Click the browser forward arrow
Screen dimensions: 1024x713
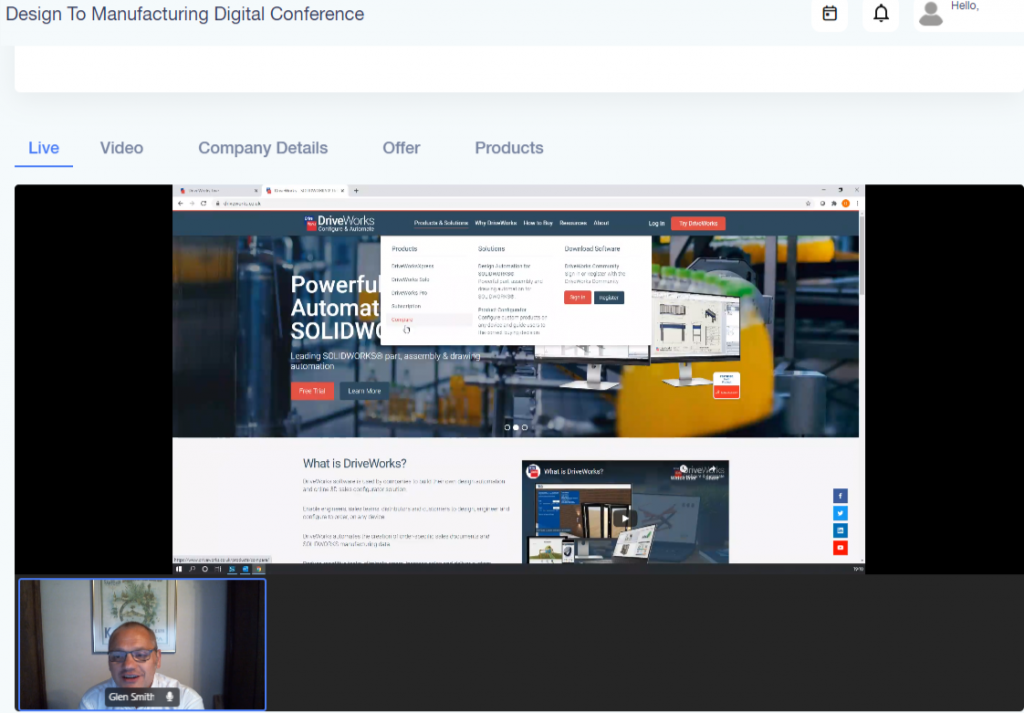pos(192,204)
